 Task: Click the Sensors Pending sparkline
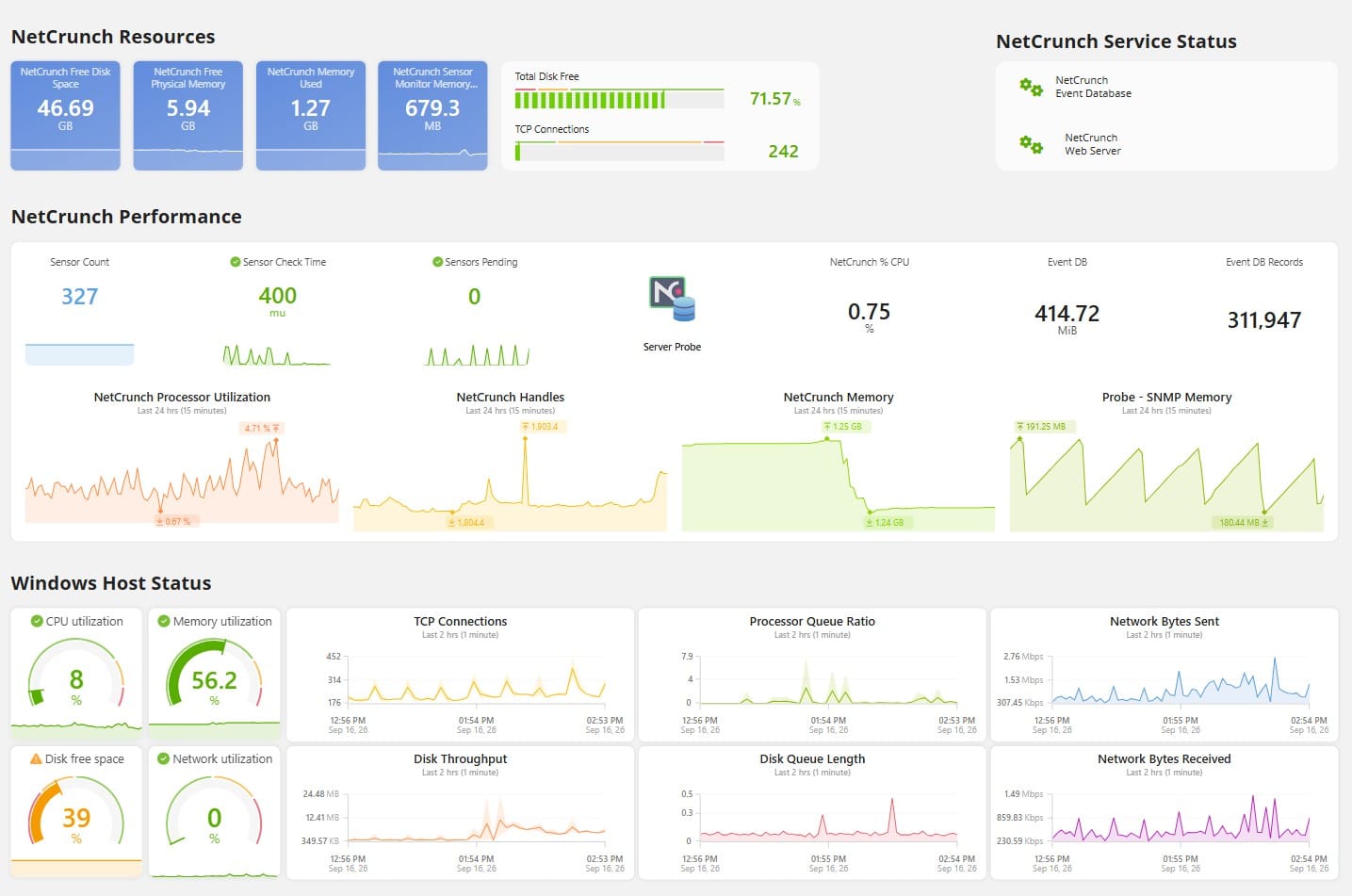pos(478,355)
